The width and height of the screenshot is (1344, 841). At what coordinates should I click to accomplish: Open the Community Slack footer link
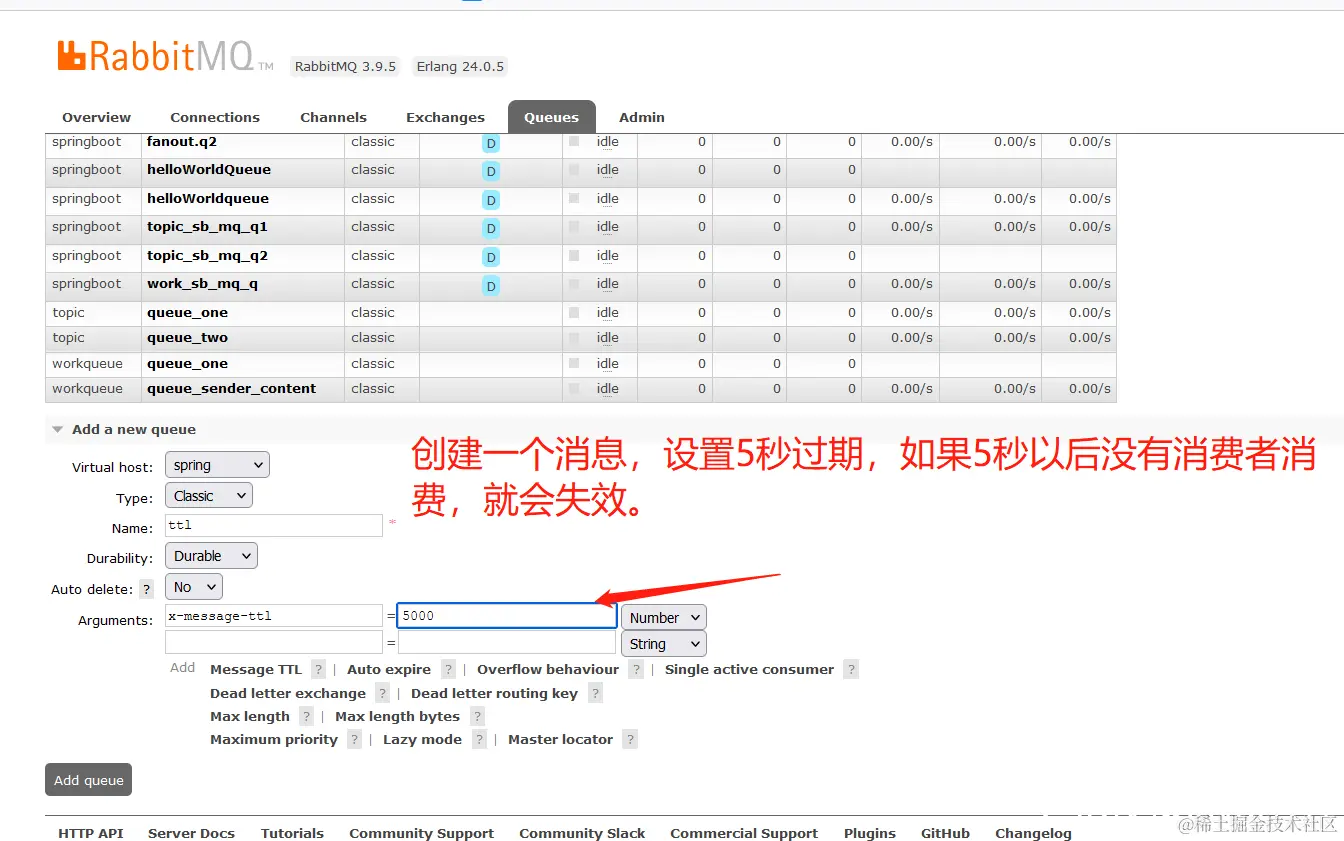click(x=582, y=833)
